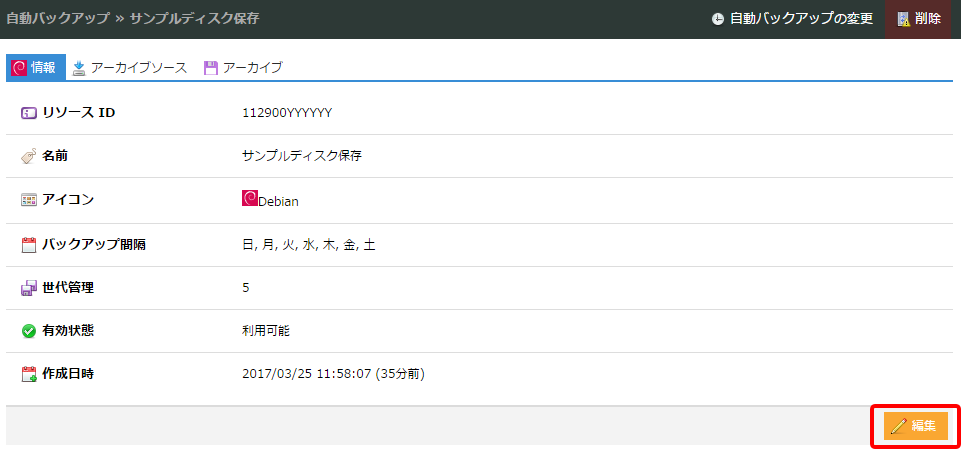The width and height of the screenshot is (965, 451).
Task: Click the 名前 tag icon
Action: [x=29, y=156]
